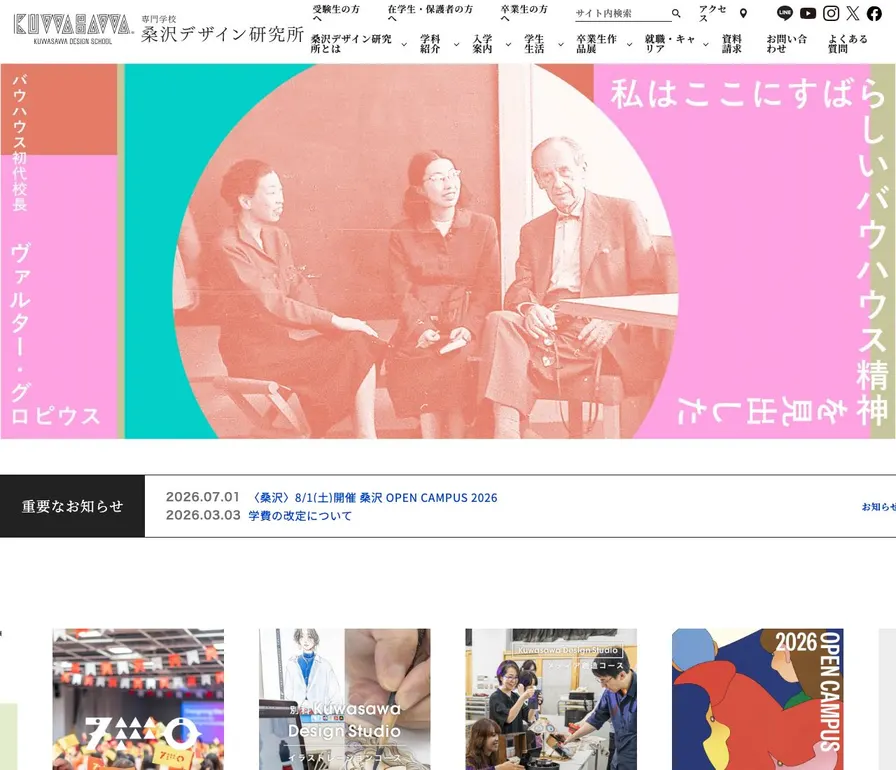Click the search magnifier icon
Screen dimensions: 896x770
676,13
